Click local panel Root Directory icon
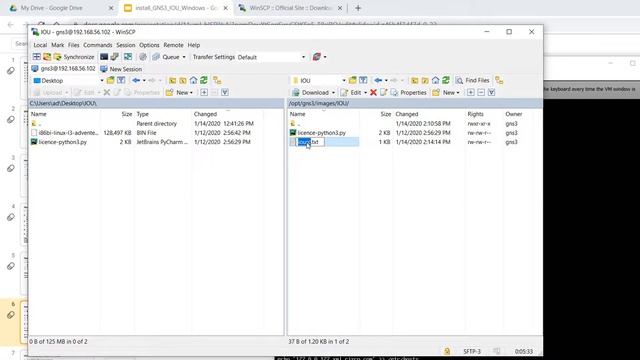The width and height of the screenshot is (640, 360). coord(183,80)
